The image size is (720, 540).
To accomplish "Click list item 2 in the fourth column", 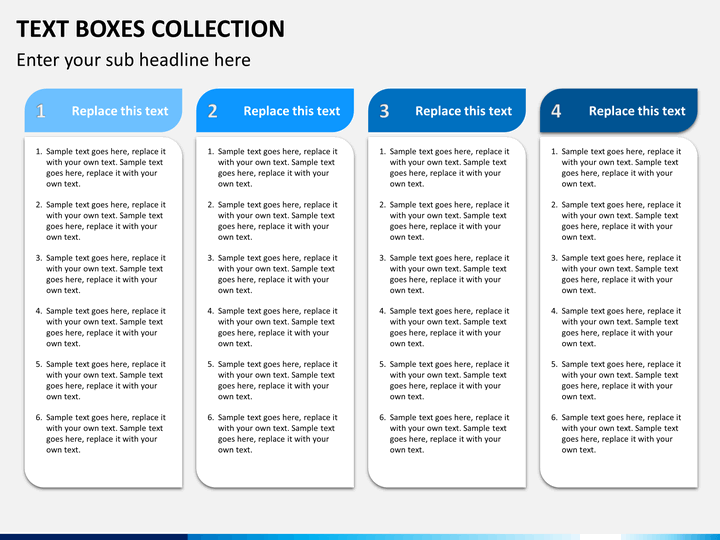I will point(616,221).
